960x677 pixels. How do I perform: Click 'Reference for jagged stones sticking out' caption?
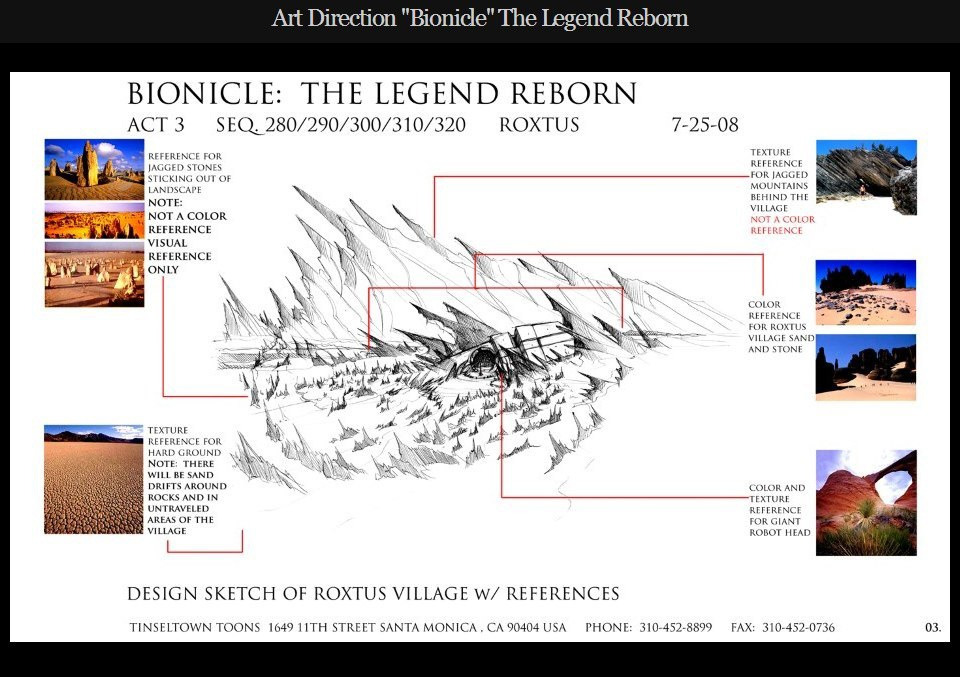click(x=189, y=173)
